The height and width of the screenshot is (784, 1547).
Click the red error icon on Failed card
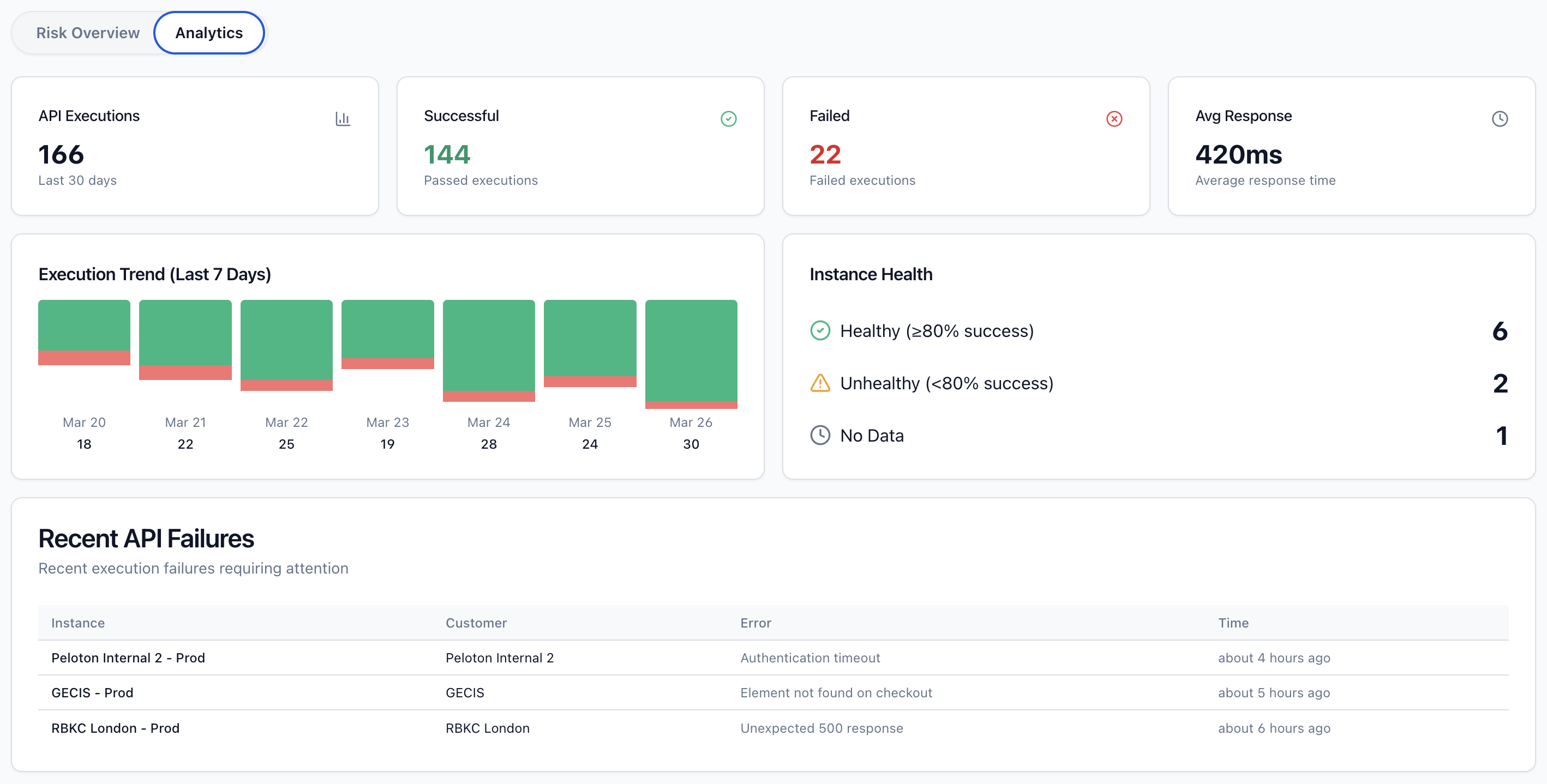[1114, 119]
